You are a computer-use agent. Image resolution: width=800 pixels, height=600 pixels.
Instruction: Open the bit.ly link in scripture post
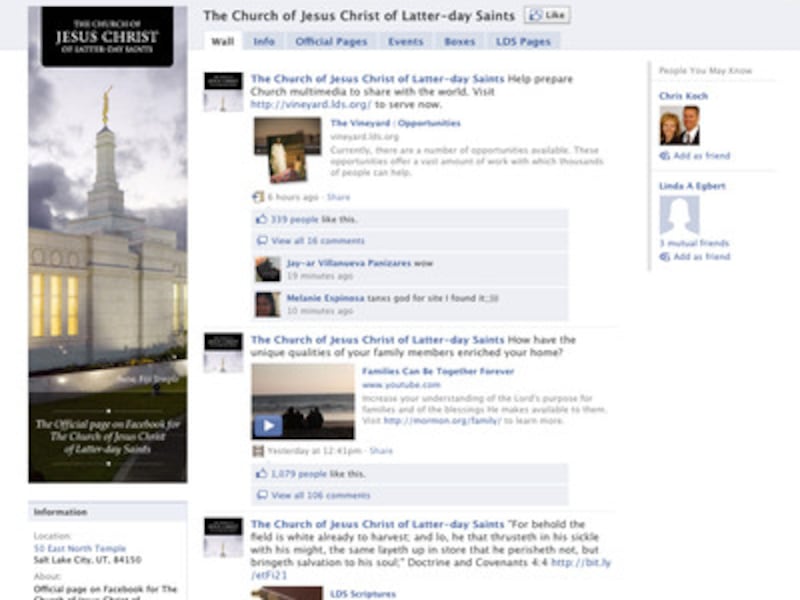581,563
